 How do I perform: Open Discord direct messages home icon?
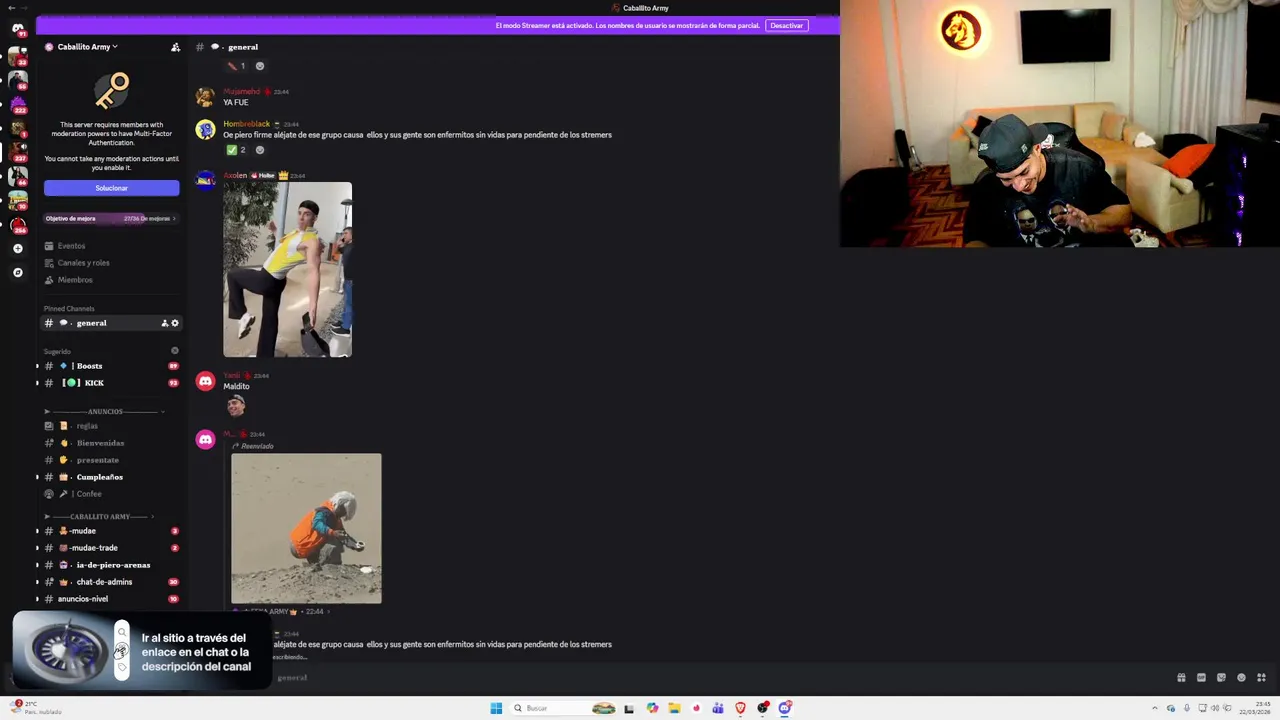coord(17,29)
